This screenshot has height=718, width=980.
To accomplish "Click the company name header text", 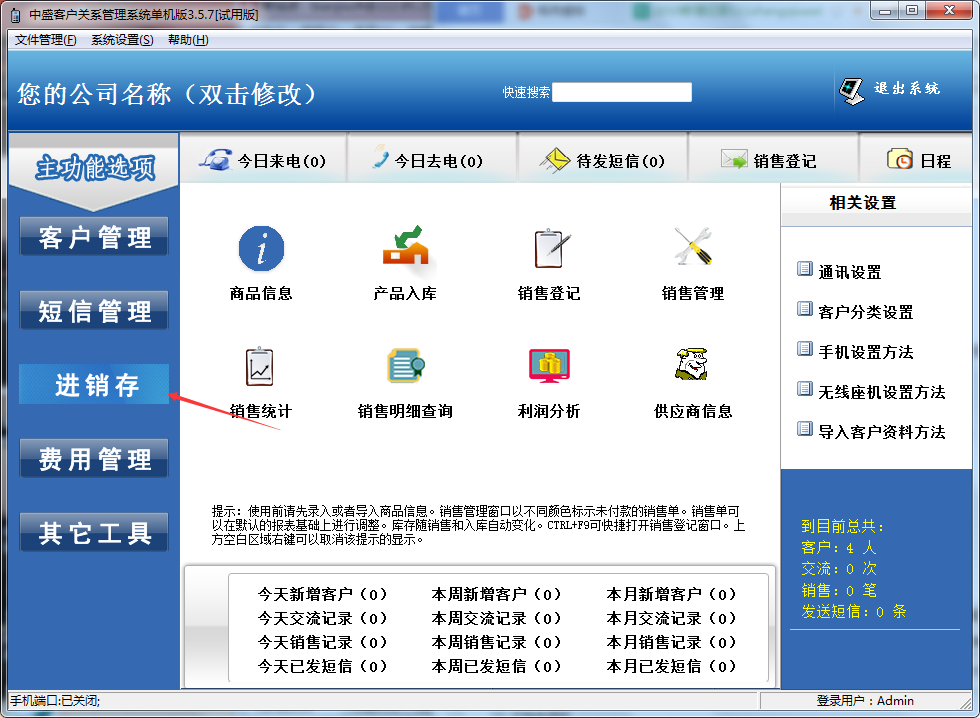I will pyautogui.click(x=166, y=94).
